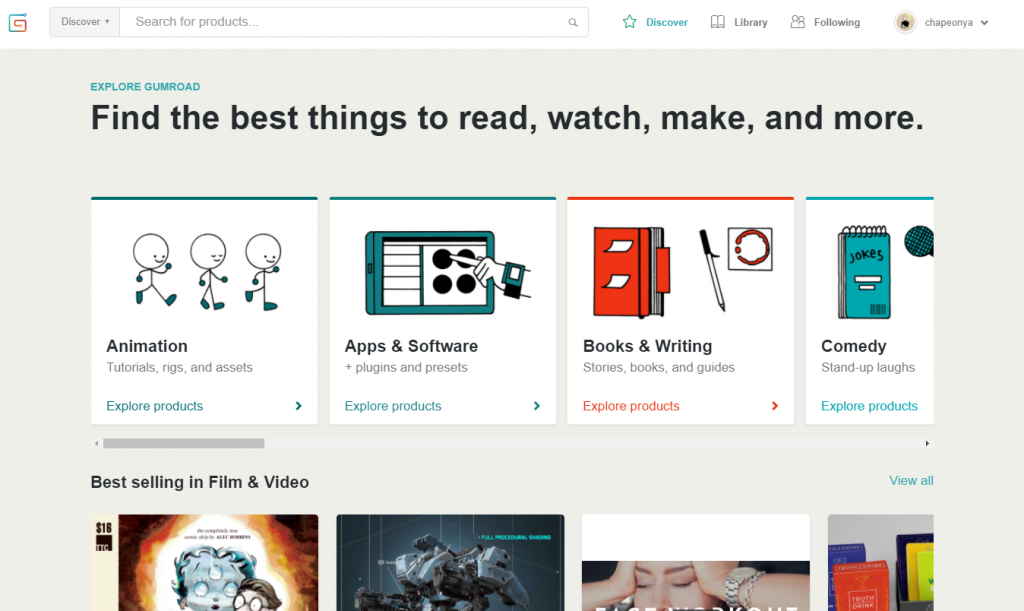Click the EXPLORE GUMROAD label
1024x611 pixels.
click(x=146, y=87)
